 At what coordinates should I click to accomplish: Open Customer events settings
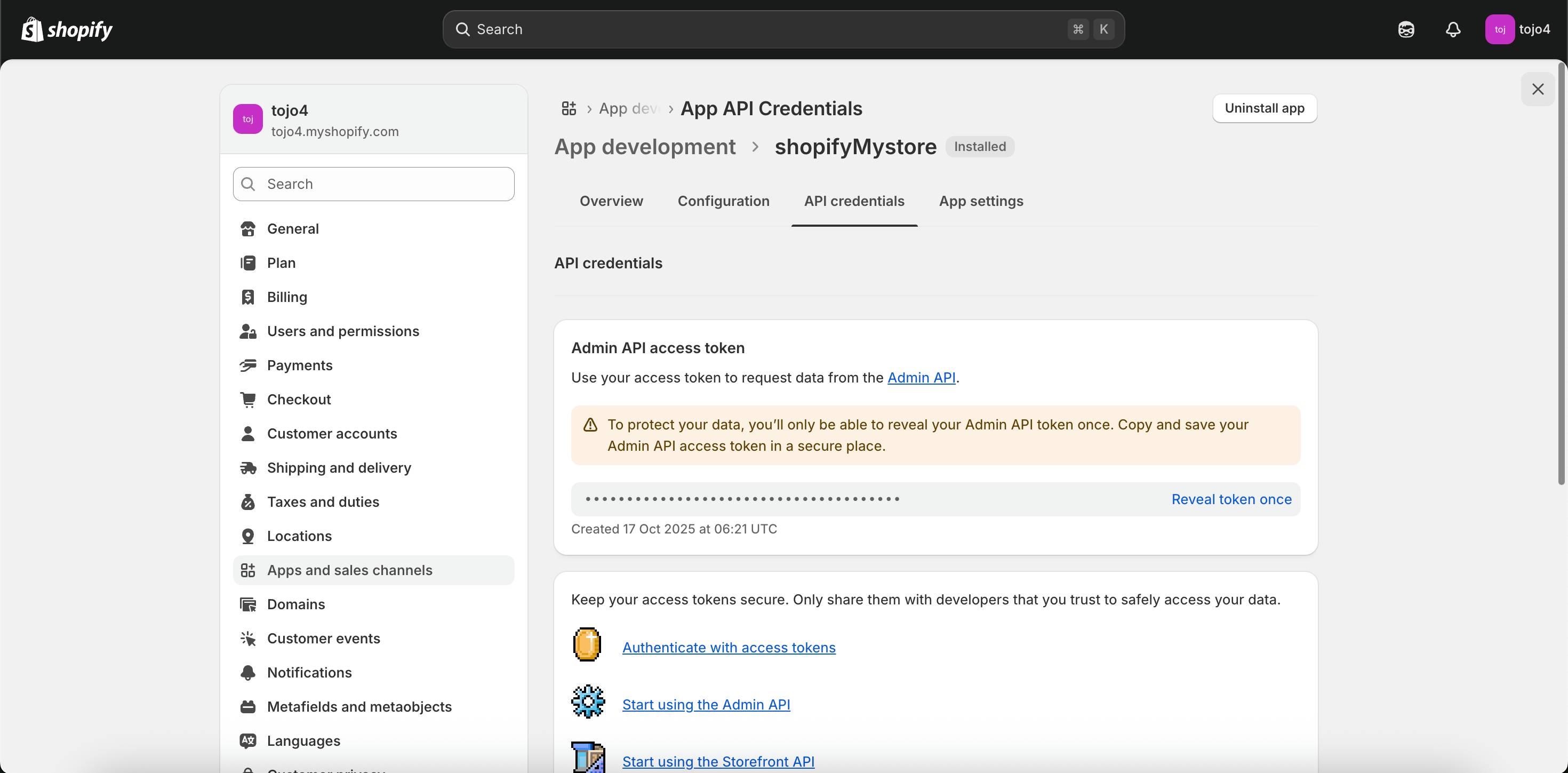coord(323,638)
